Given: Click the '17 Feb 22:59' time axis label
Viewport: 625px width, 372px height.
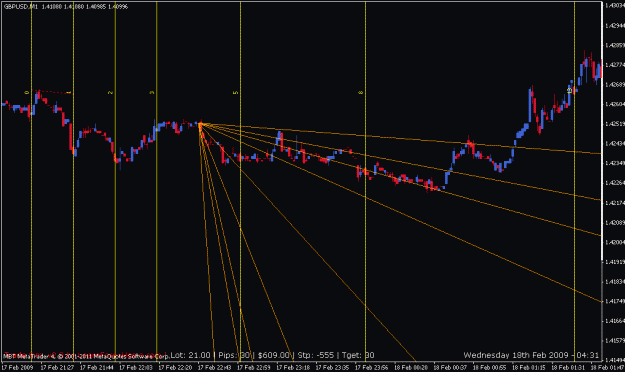Looking at the screenshot, I should point(254,367).
